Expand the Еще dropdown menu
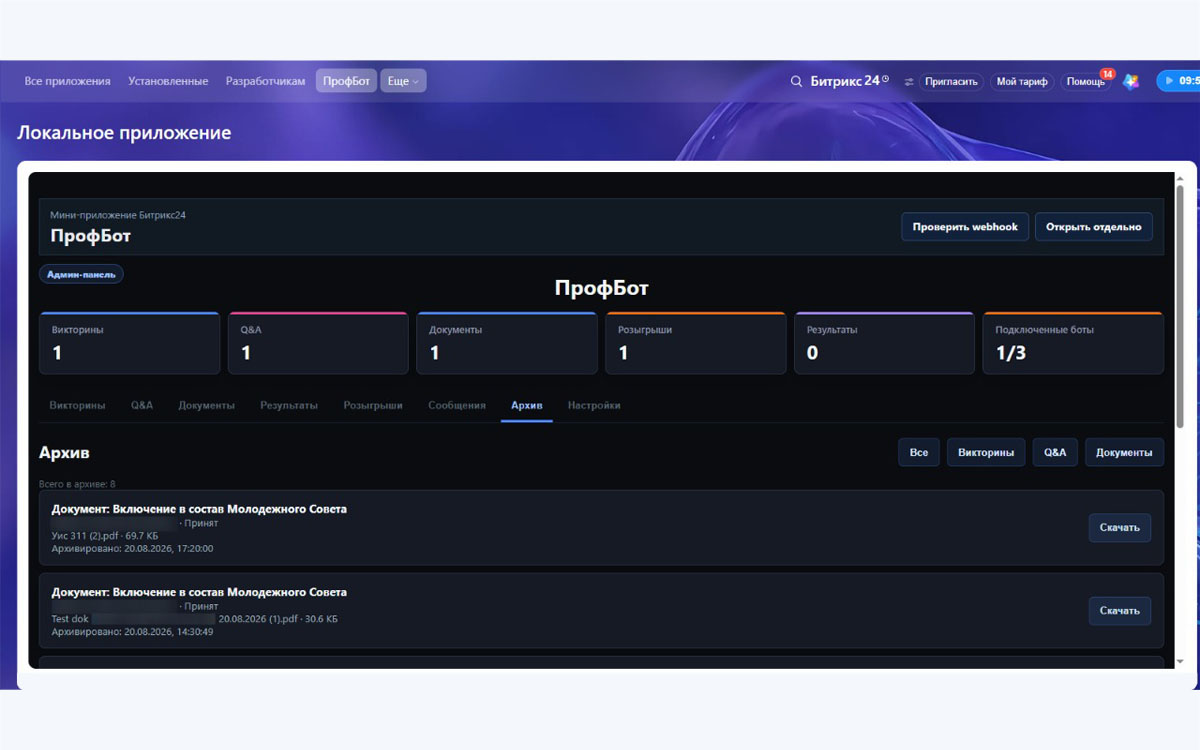This screenshot has width=1200, height=750. 403,81
